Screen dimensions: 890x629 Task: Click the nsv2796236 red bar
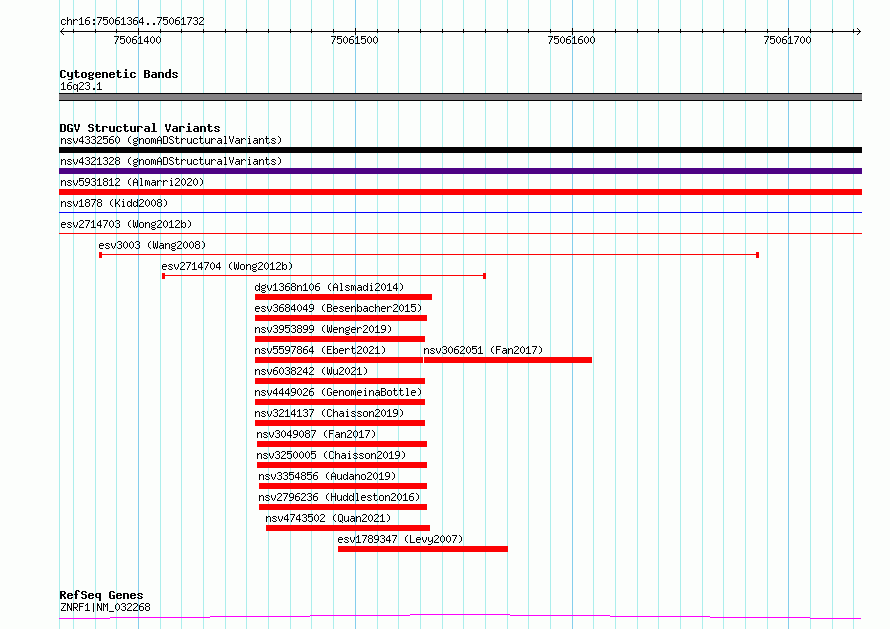click(343, 507)
